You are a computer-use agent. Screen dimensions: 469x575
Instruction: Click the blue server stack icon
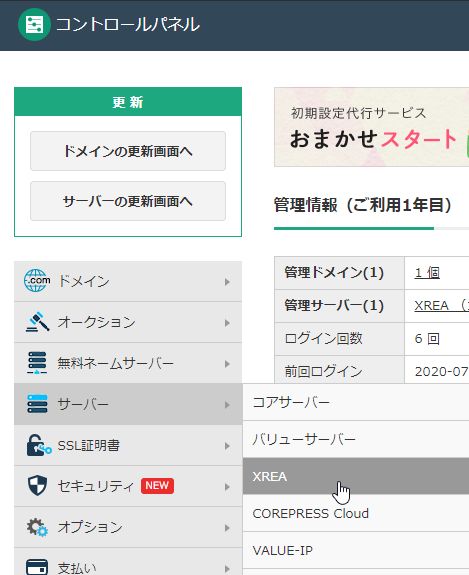click(x=37, y=404)
